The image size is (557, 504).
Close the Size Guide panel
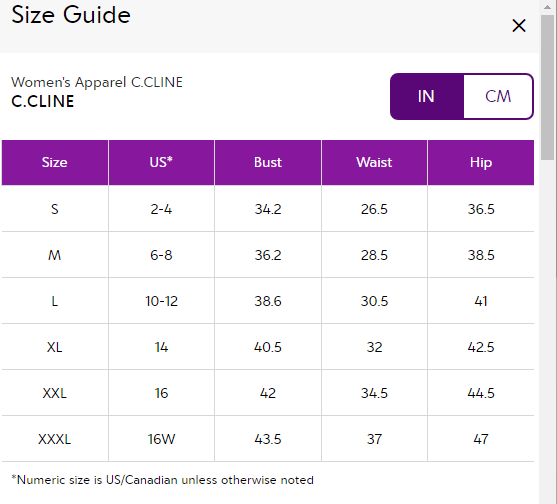tap(519, 26)
